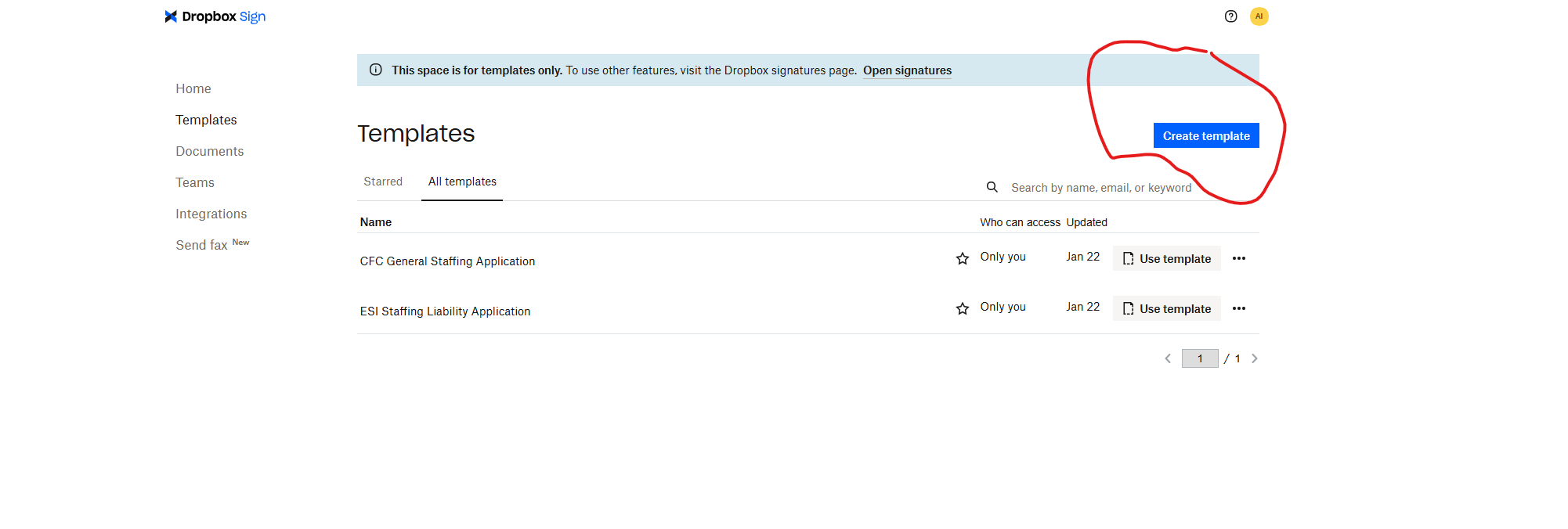Go to next page arrow
Screen dimensions: 1568x529
pos(1254,358)
